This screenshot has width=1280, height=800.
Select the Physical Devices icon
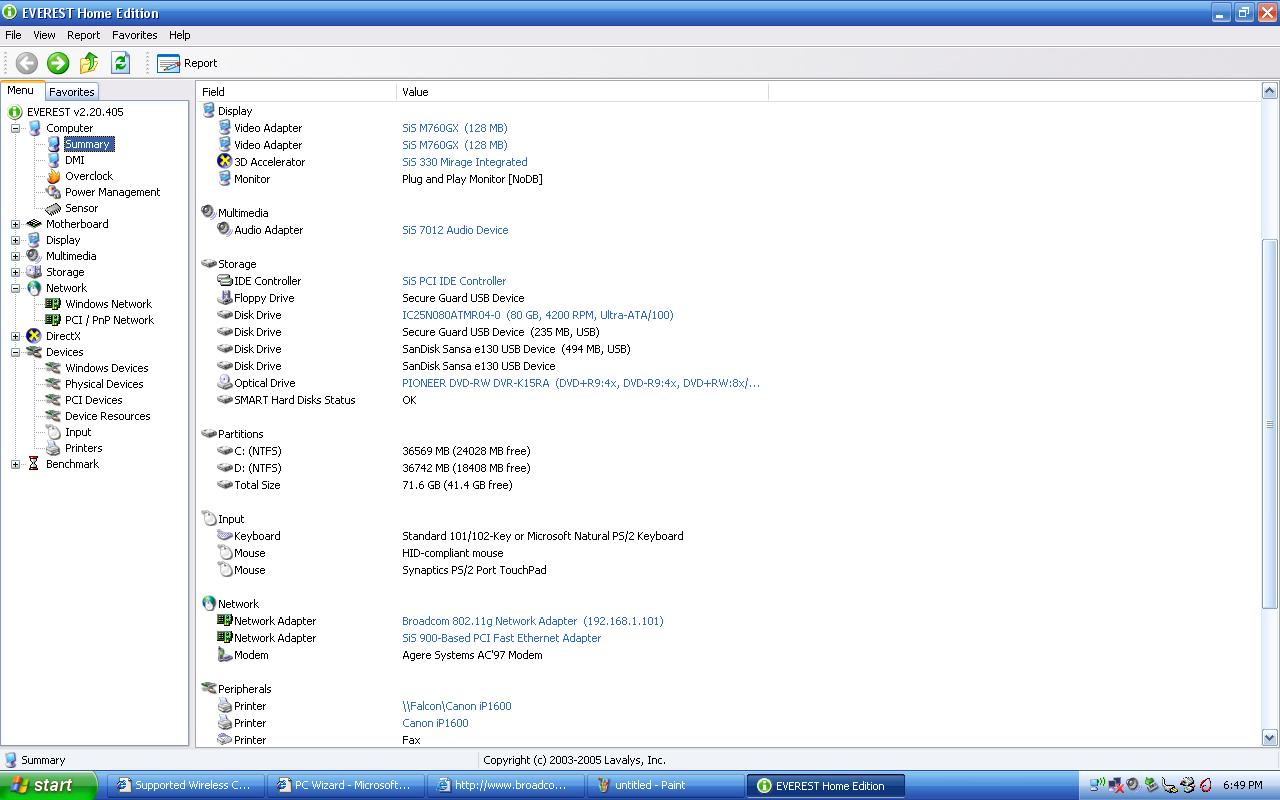tap(53, 384)
